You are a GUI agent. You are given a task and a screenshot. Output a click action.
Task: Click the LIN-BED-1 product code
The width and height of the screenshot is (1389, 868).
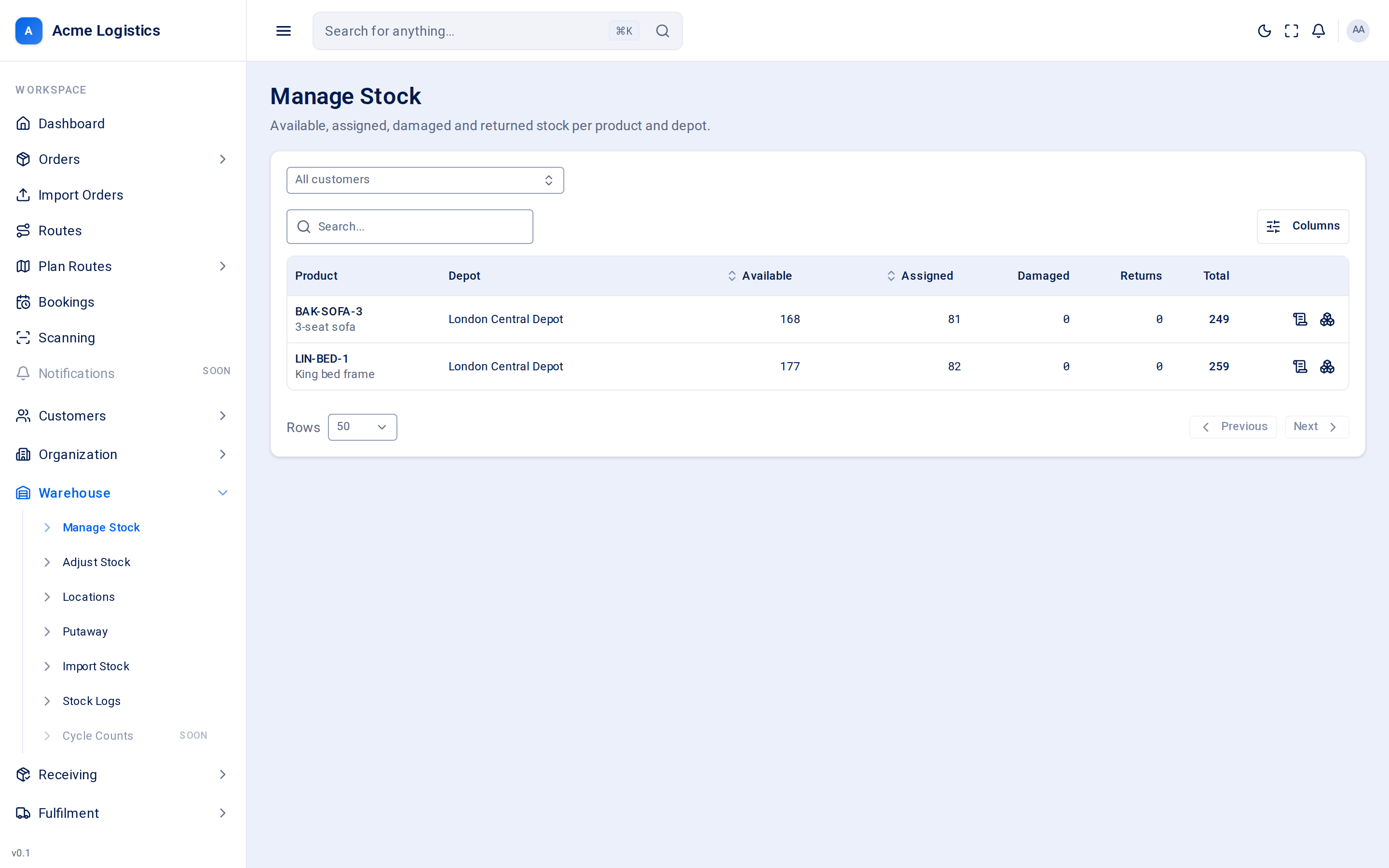(321, 359)
